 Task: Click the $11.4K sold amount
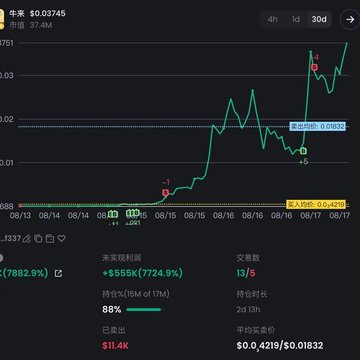115,345
